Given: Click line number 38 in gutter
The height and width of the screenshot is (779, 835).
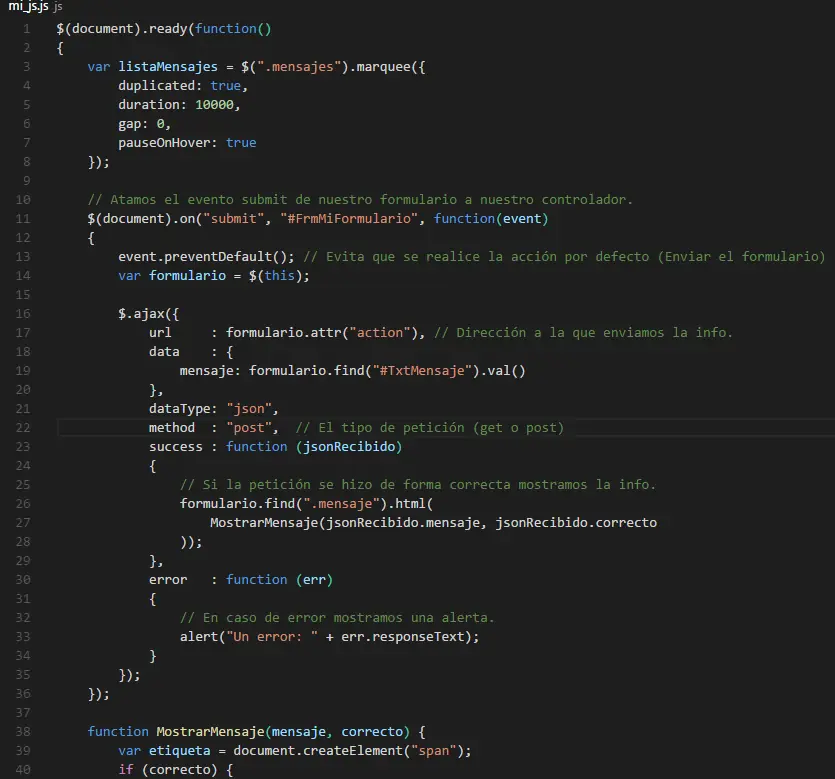Looking at the screenshot, I should 23,732.
